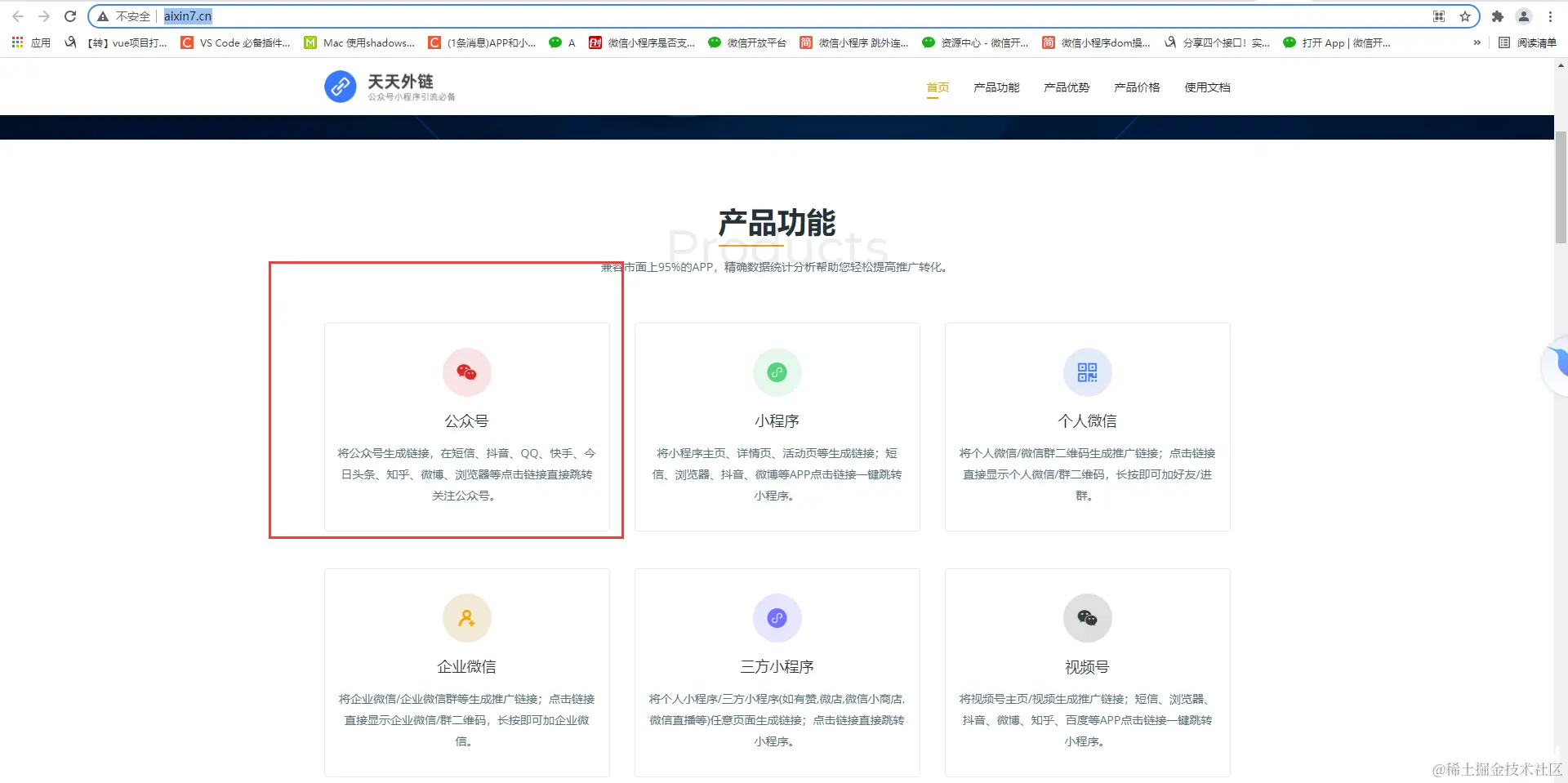The image size is (1568, 783).
Task: Switch to the 产品优势 nav item
Action: (x=1067, y=87)
